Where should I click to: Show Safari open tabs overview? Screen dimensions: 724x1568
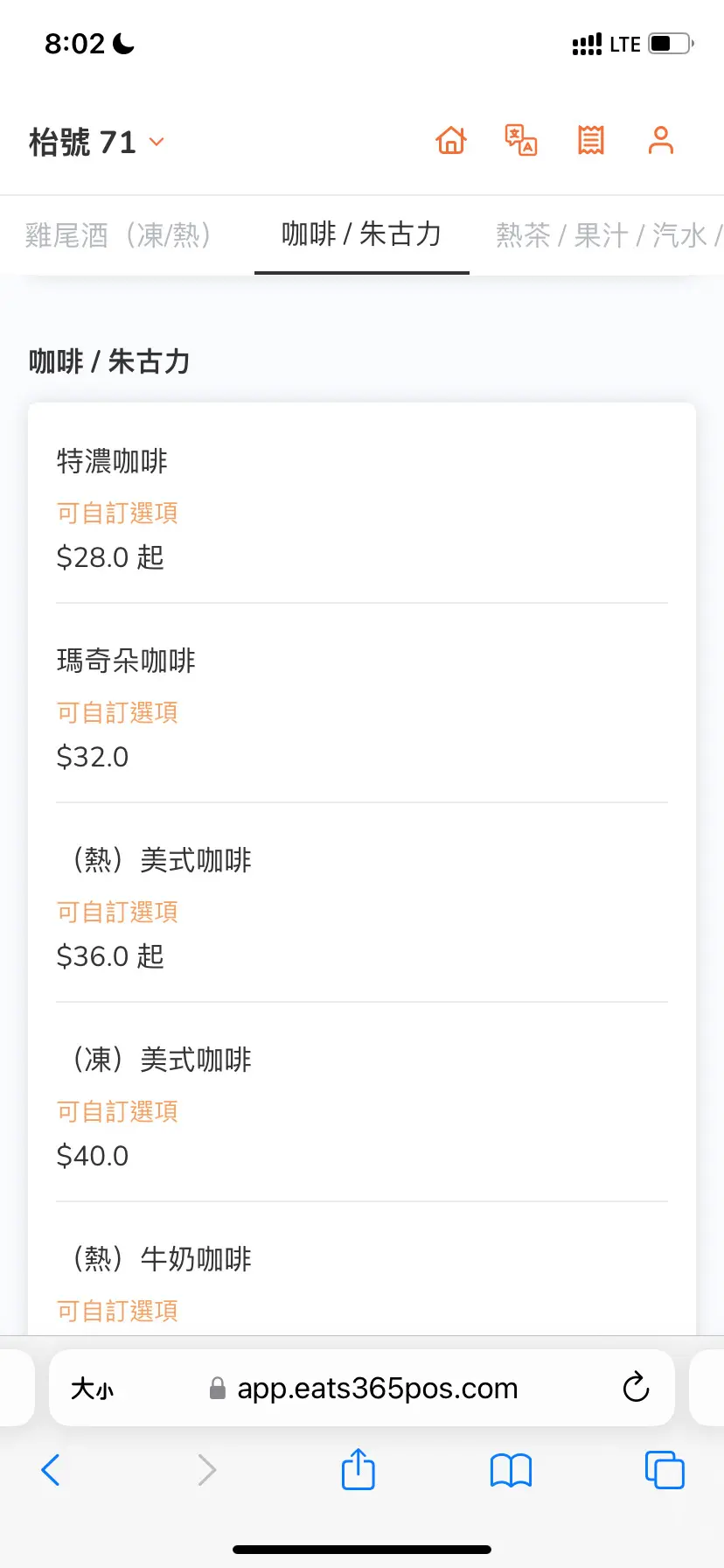[x=665, y=1470]
